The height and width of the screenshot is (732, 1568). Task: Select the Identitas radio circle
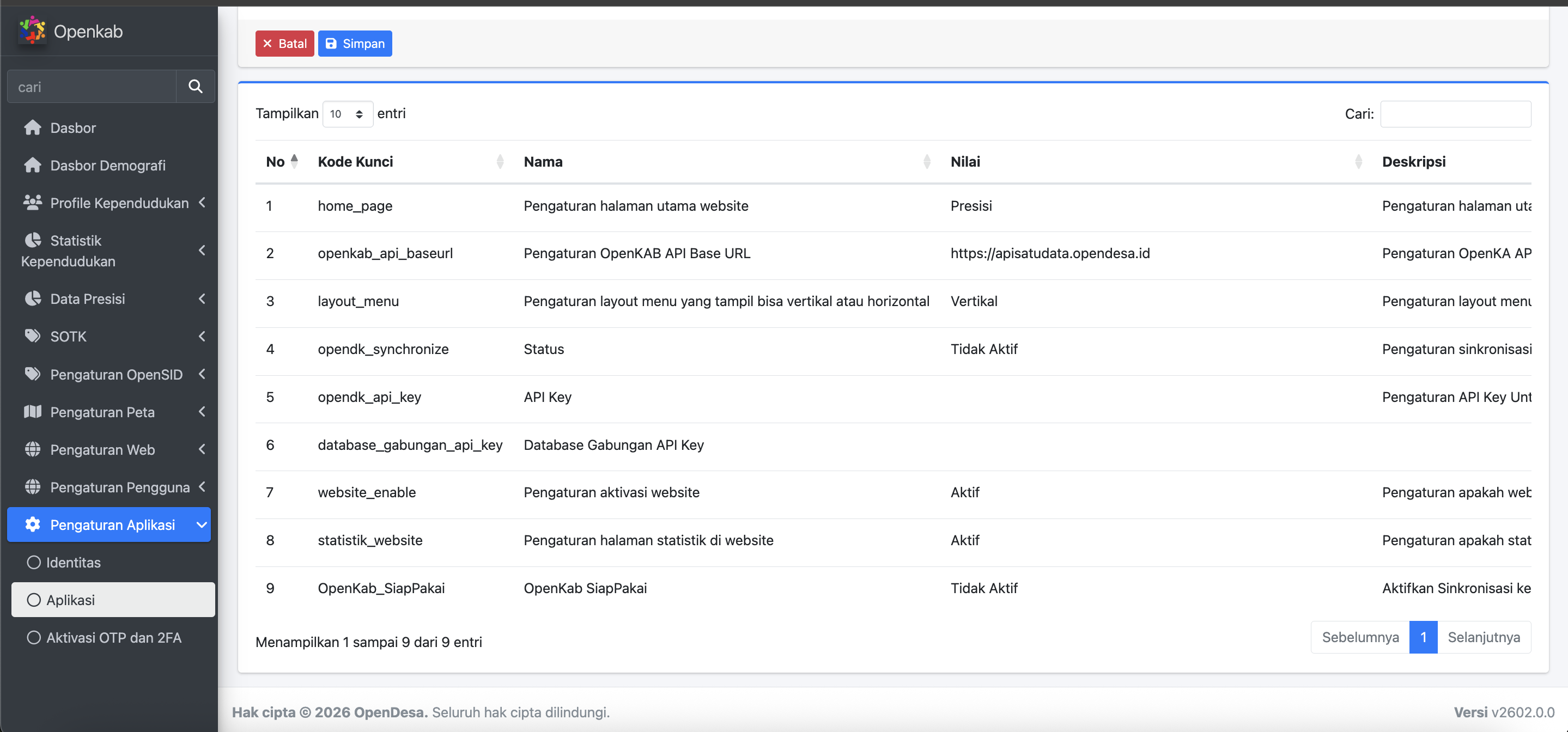pyautogui.click(x=34, y=562)
